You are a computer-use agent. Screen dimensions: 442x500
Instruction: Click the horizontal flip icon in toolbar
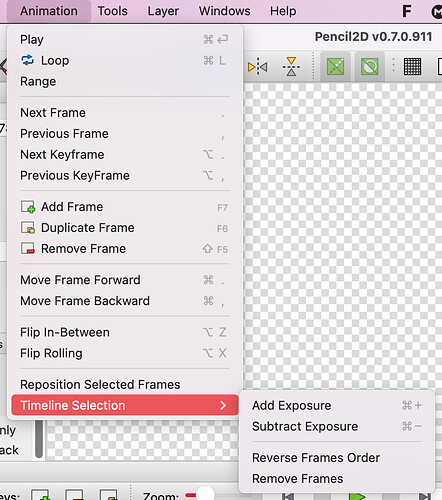[x=257, y=67]
